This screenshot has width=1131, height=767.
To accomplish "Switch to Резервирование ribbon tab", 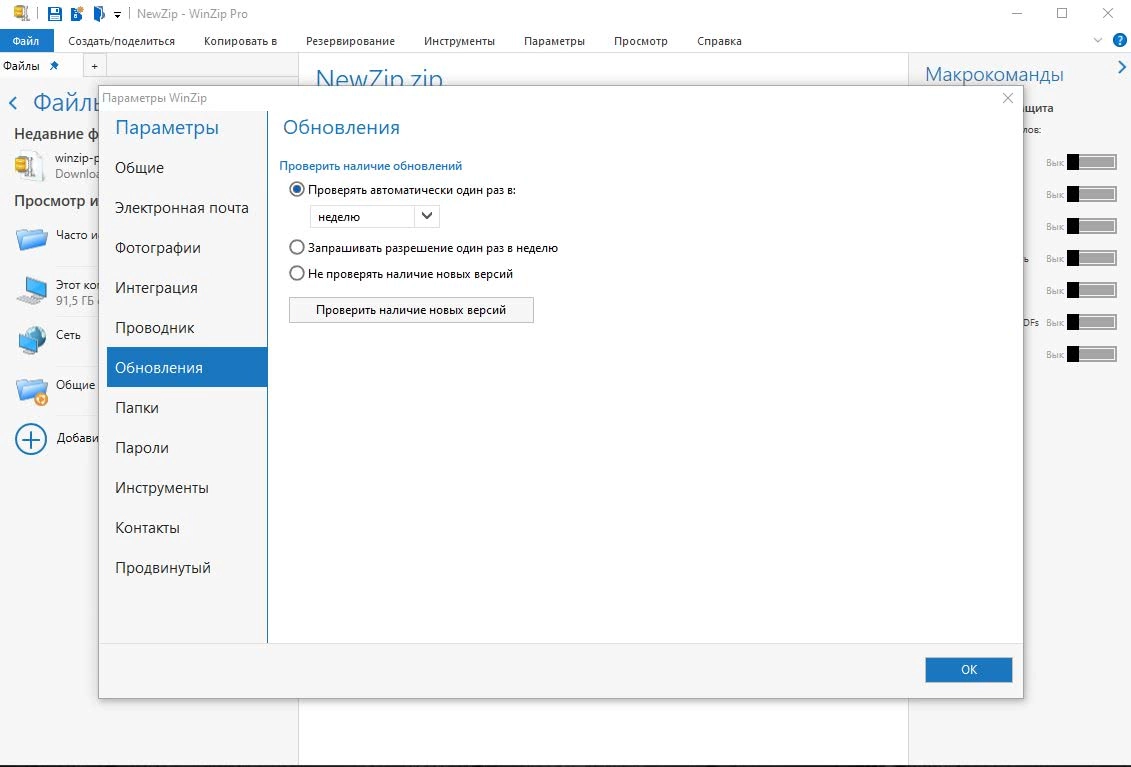I will pos(350,41).
